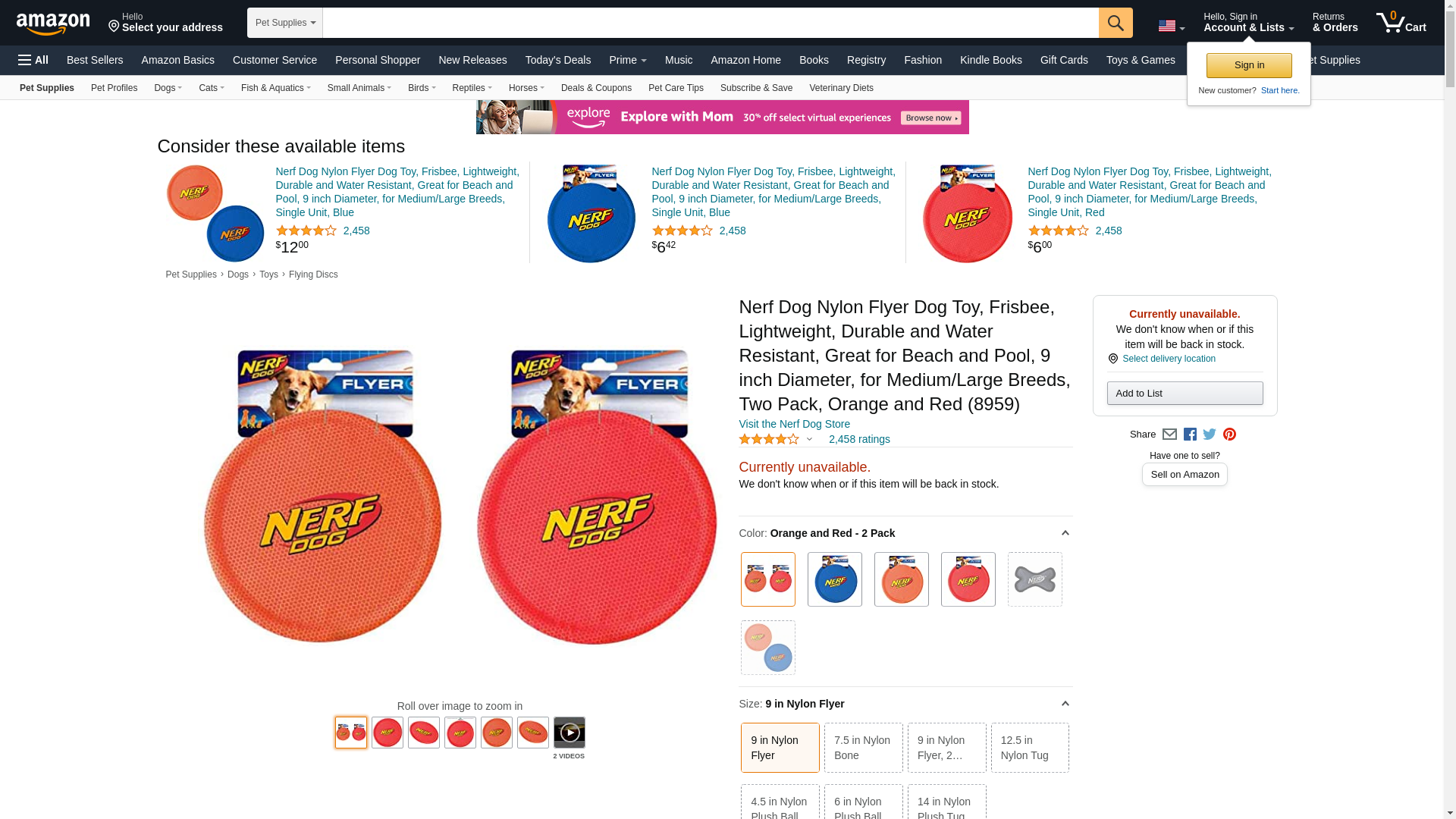Open the Pet Supplies search category dropdown
This screenshot has height=819, width=1456.
coord(285,23)
